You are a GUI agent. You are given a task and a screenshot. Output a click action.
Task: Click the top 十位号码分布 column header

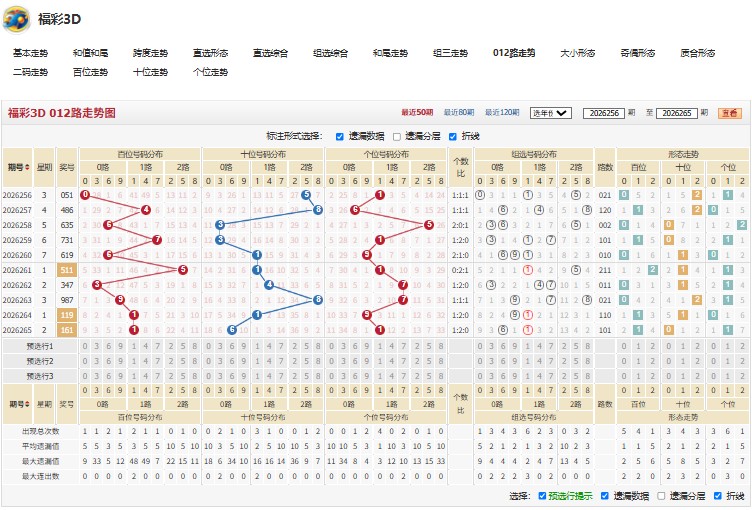coord(263,154)
